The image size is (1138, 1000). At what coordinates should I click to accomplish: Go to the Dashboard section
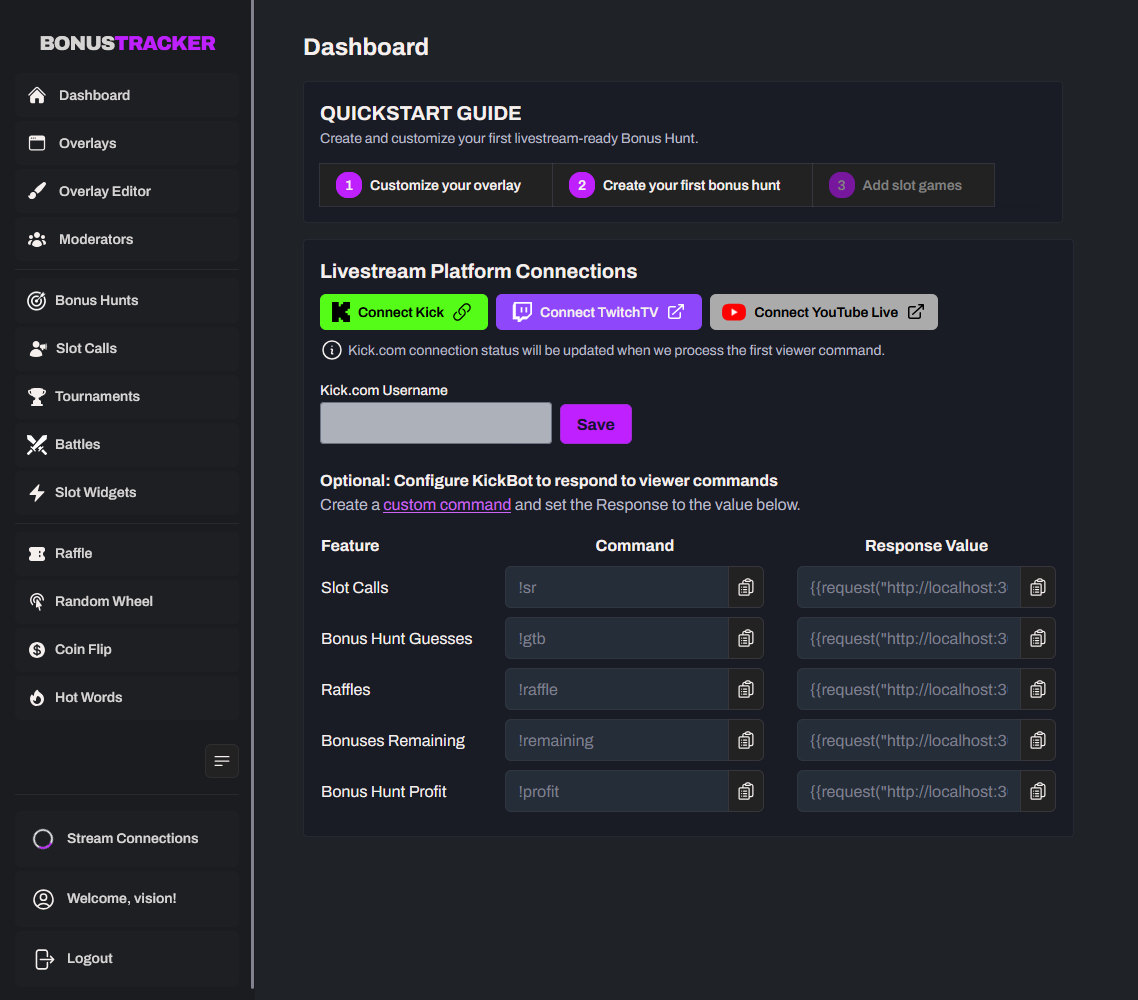click(95, 95)
